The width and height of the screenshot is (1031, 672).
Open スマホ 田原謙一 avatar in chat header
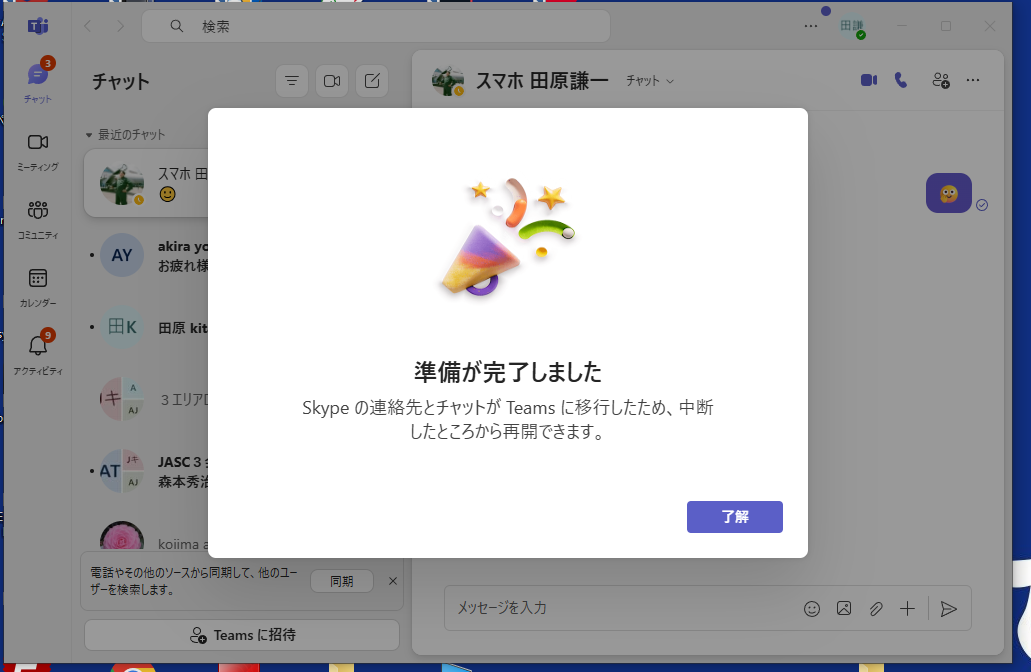coord(448,81)
